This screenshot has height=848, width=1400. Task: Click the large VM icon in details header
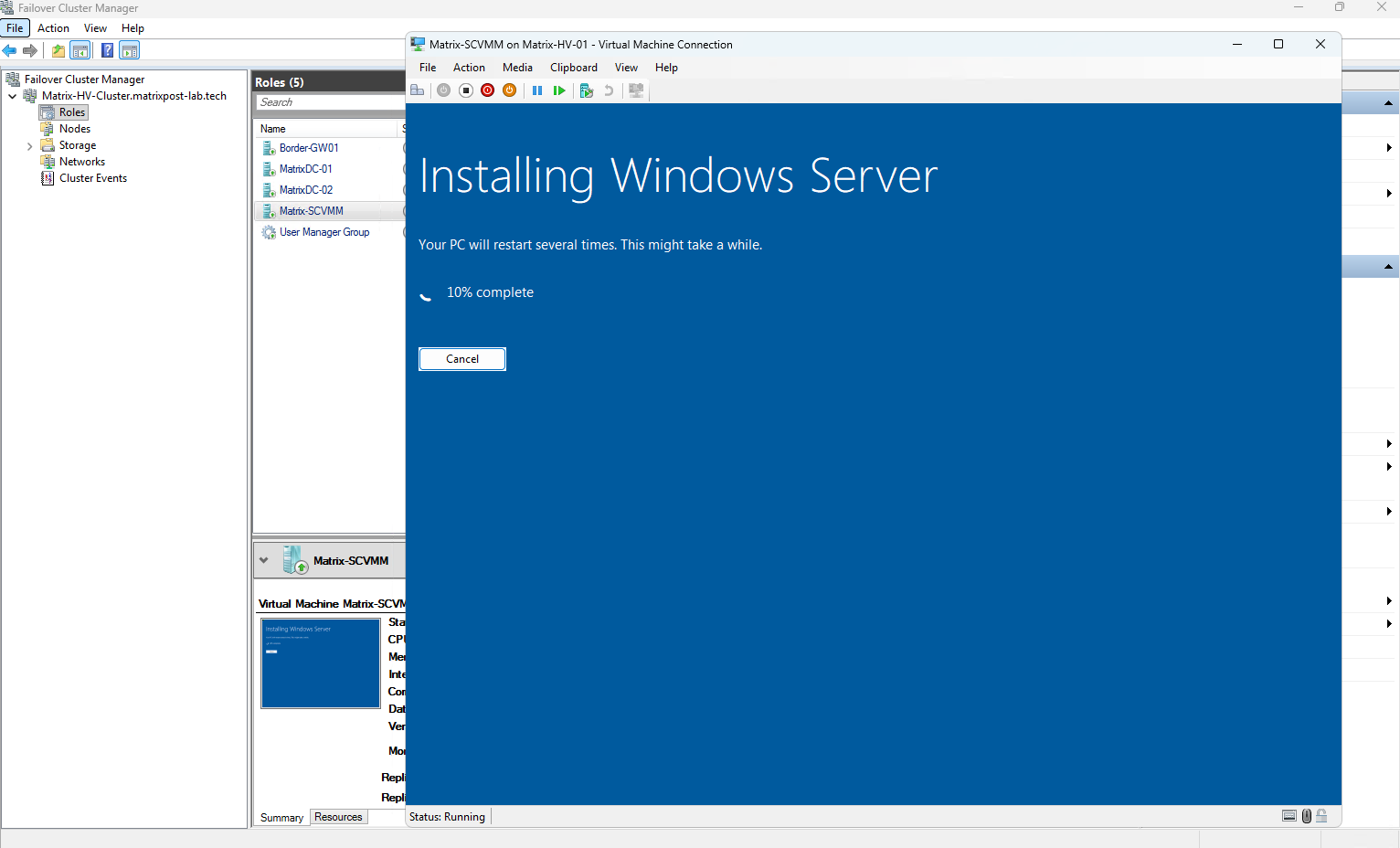(295, 560)
